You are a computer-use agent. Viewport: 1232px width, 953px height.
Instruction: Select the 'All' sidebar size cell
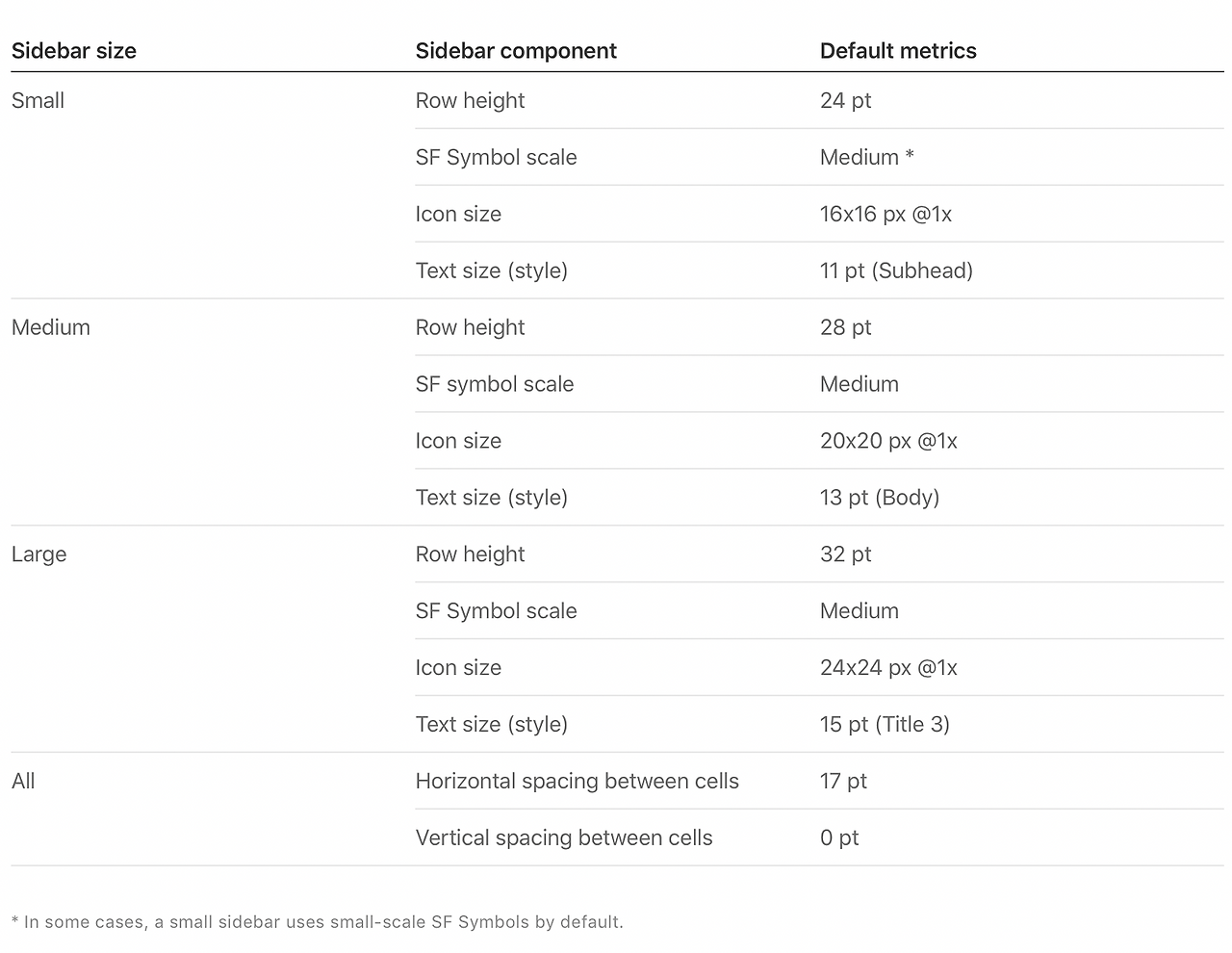coord(23,781)
